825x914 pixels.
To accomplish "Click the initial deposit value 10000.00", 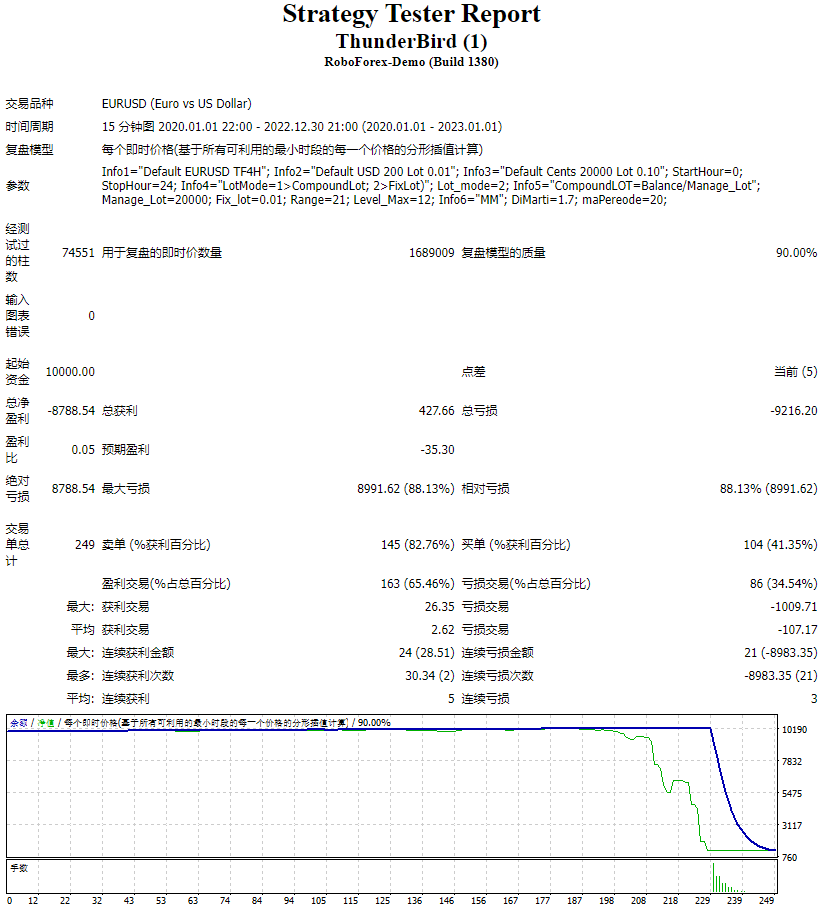I will coord(70,371).
